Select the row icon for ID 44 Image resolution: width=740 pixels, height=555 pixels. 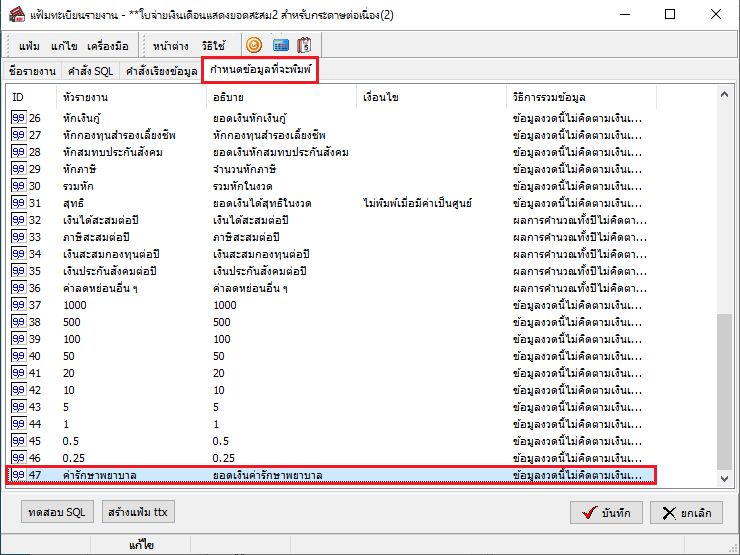18,423
